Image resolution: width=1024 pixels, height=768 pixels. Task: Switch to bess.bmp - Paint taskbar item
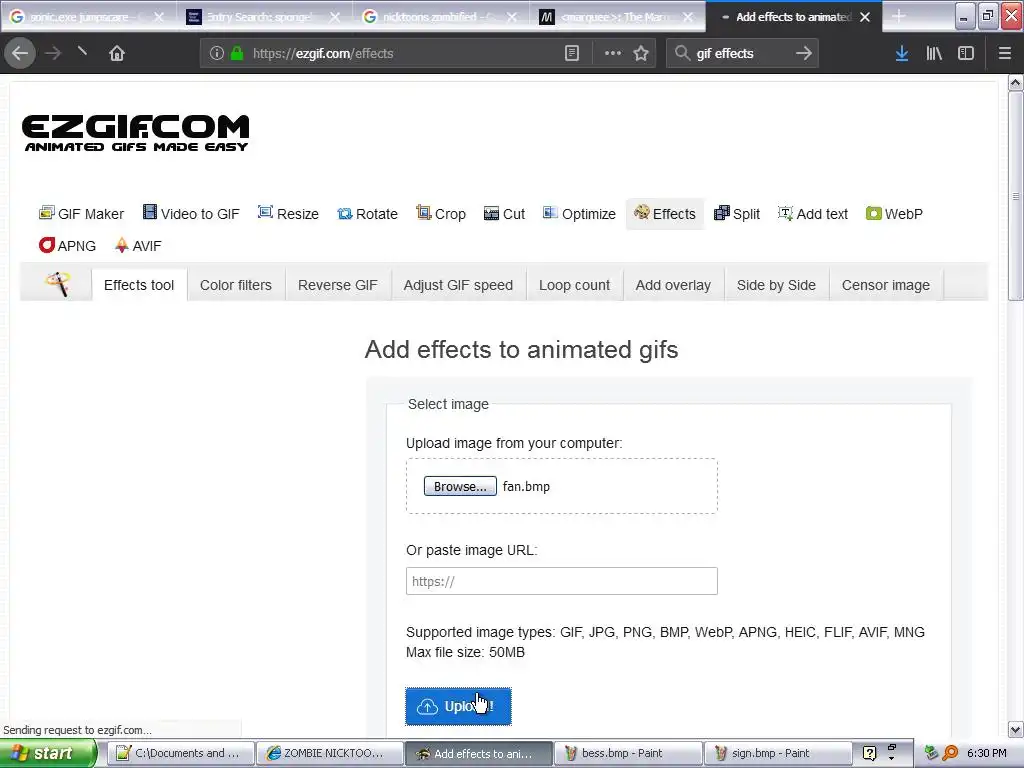tap(628, 753)
